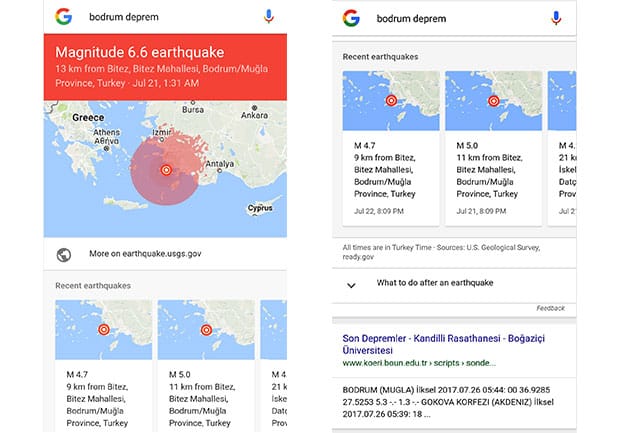Click the globe icon beside earthquake.usgs.gov
Screen dimensions: 620x433
[64, 255]
